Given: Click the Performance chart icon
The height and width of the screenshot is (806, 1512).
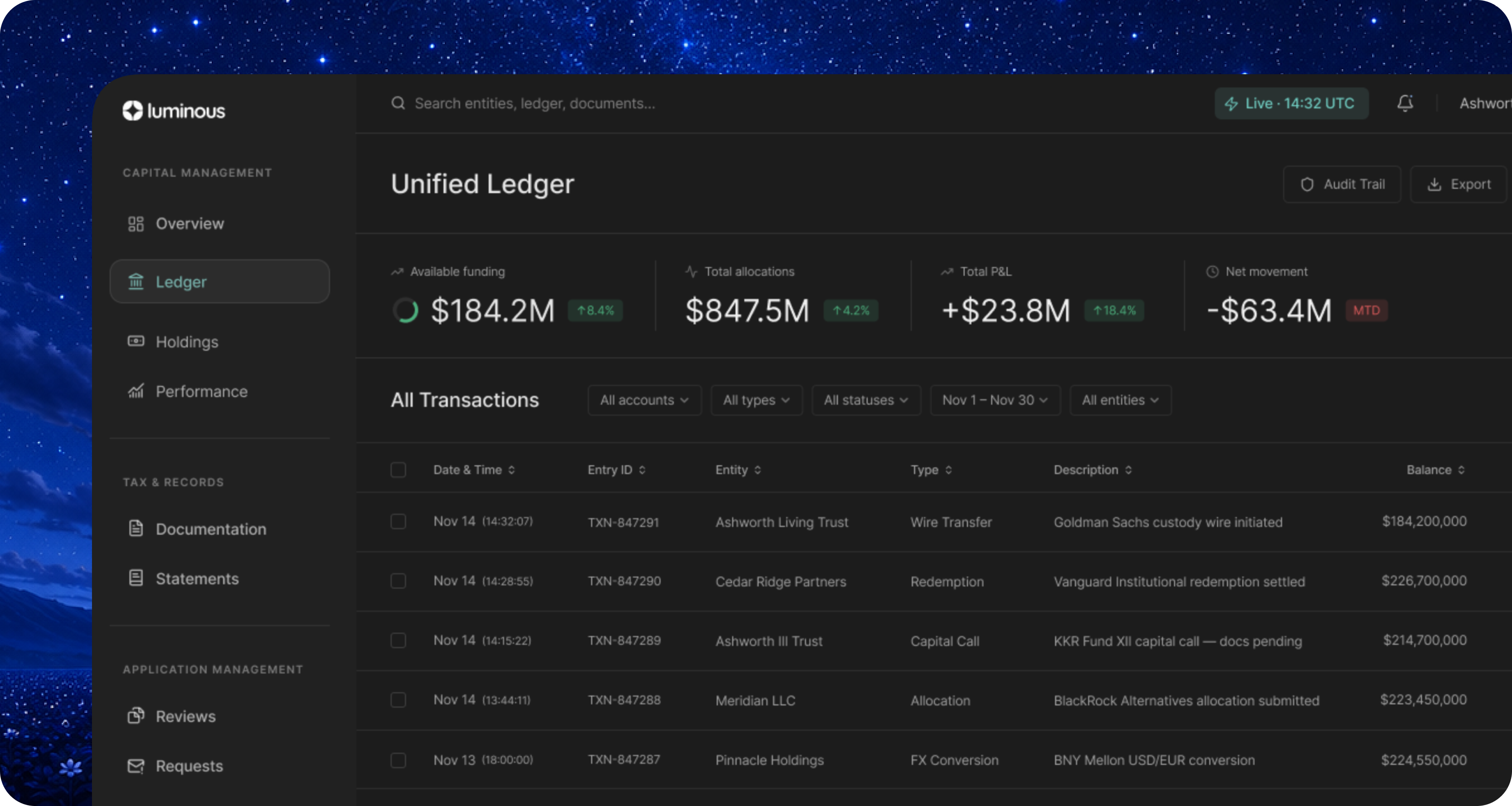Looking at the screenshot, I should click(x=136, y=391).
